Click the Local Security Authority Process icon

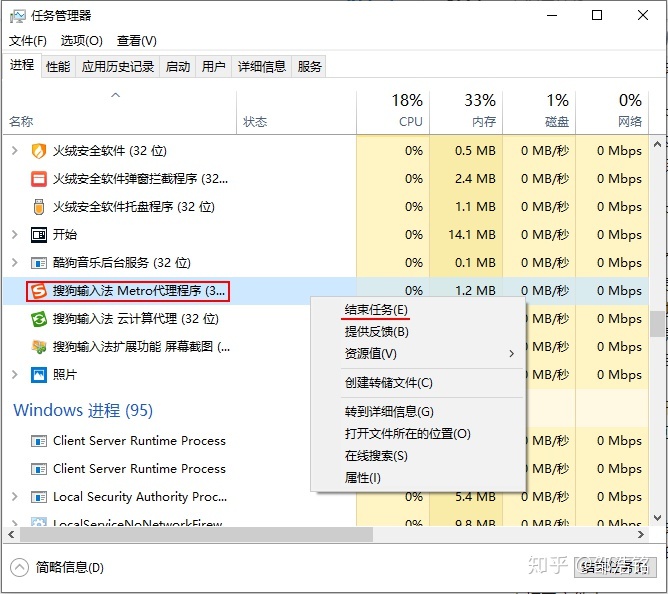pos(39,497)
